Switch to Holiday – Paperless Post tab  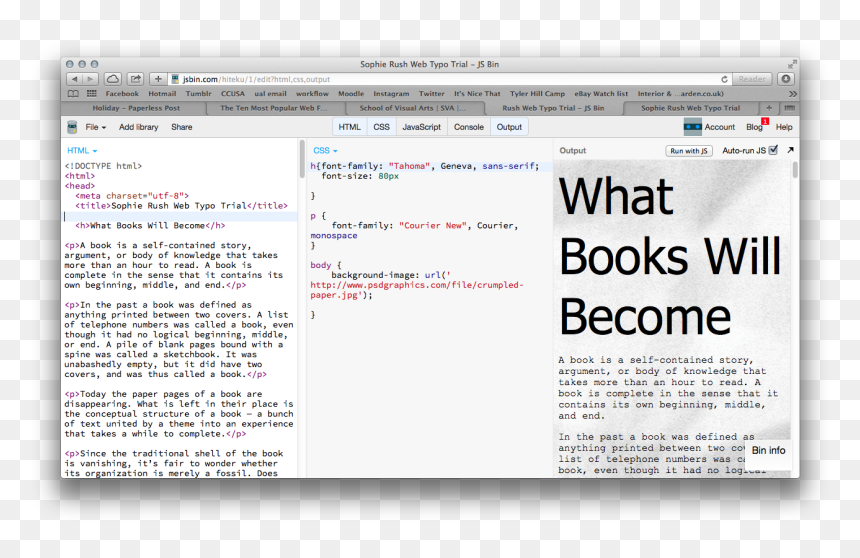click(136, 108)
